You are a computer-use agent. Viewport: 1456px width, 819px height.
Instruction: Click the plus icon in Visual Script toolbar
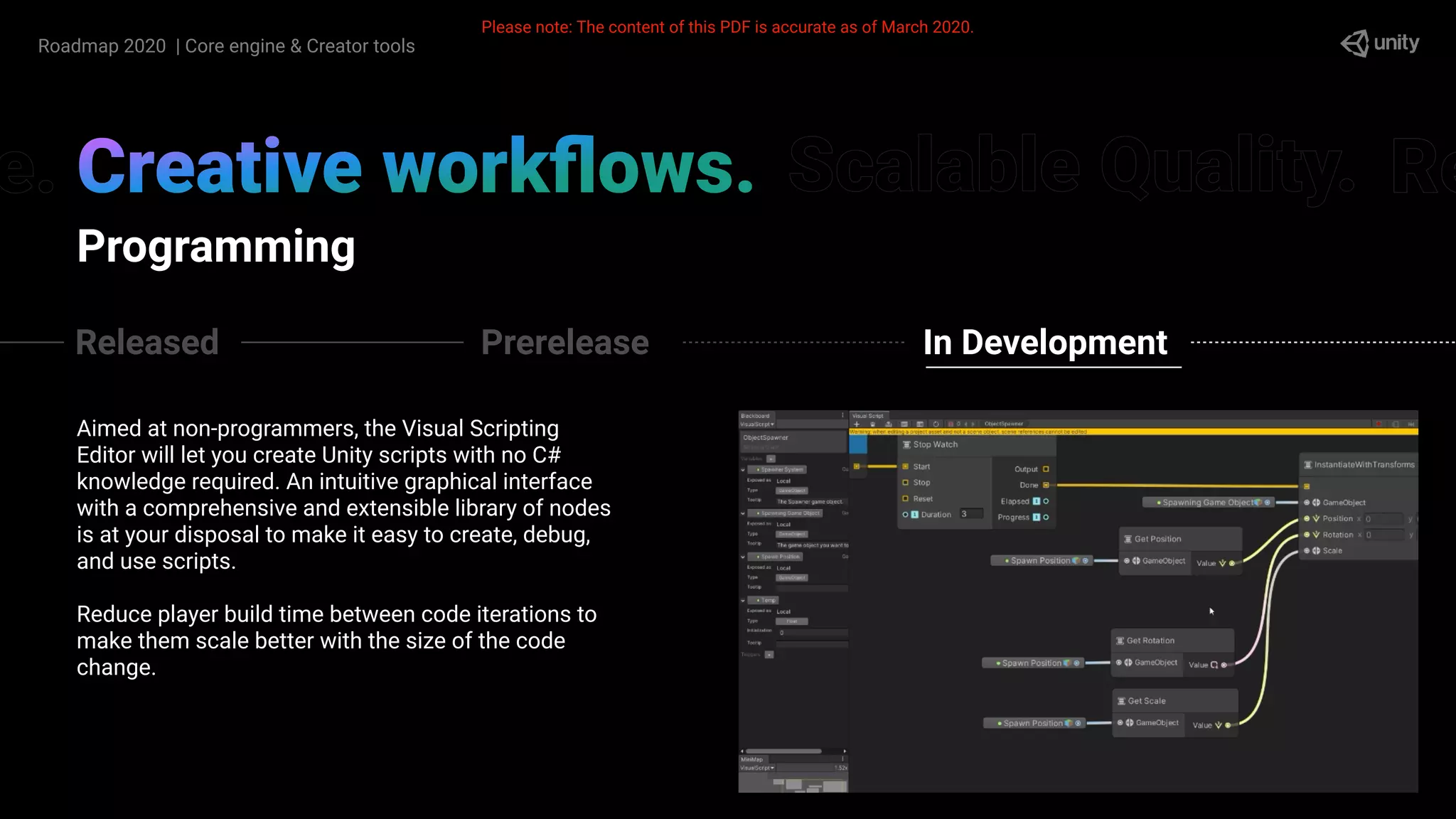click(x=857, y=424)
